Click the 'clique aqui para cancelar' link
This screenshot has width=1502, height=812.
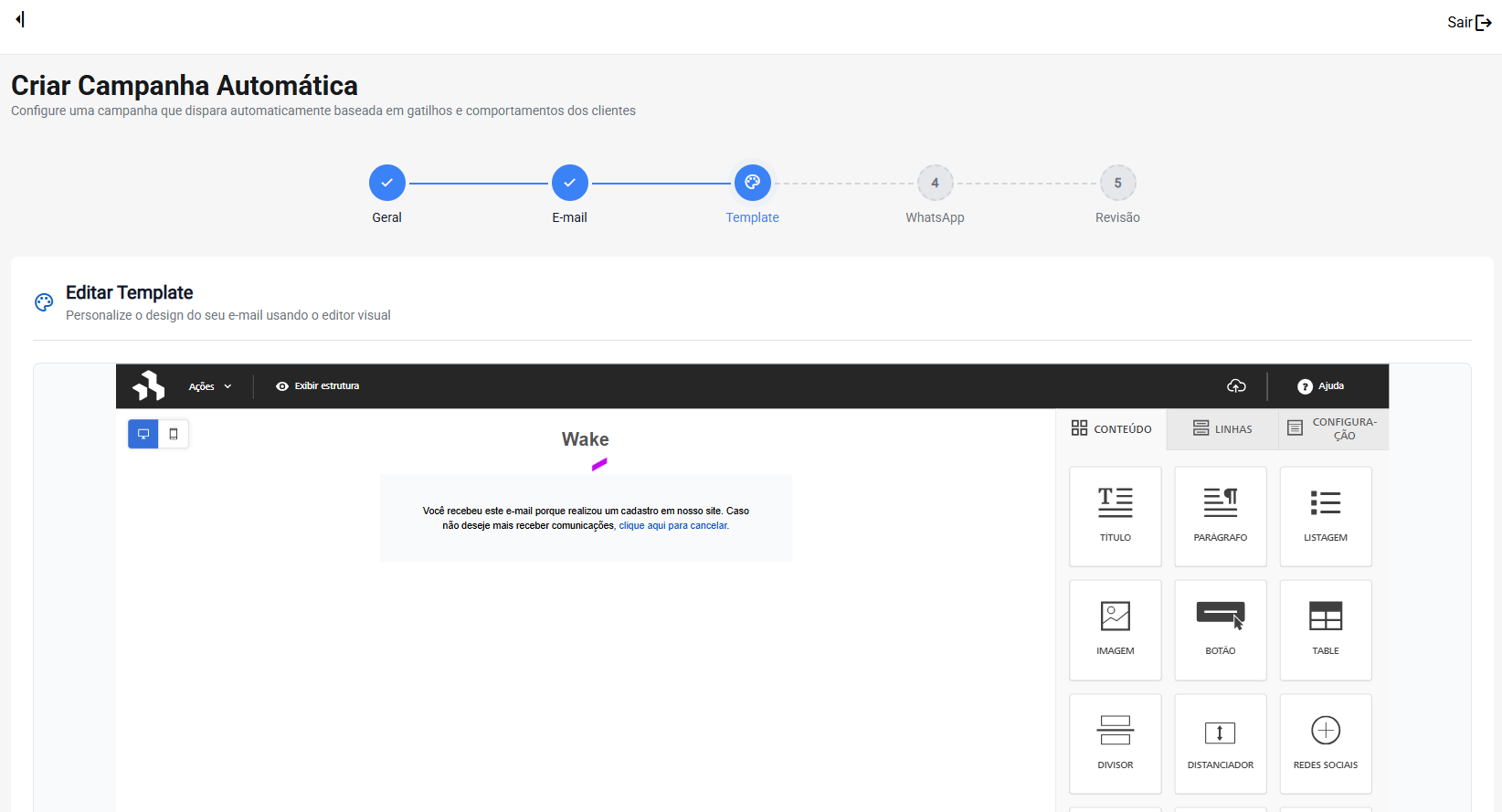tap(673, 526)
